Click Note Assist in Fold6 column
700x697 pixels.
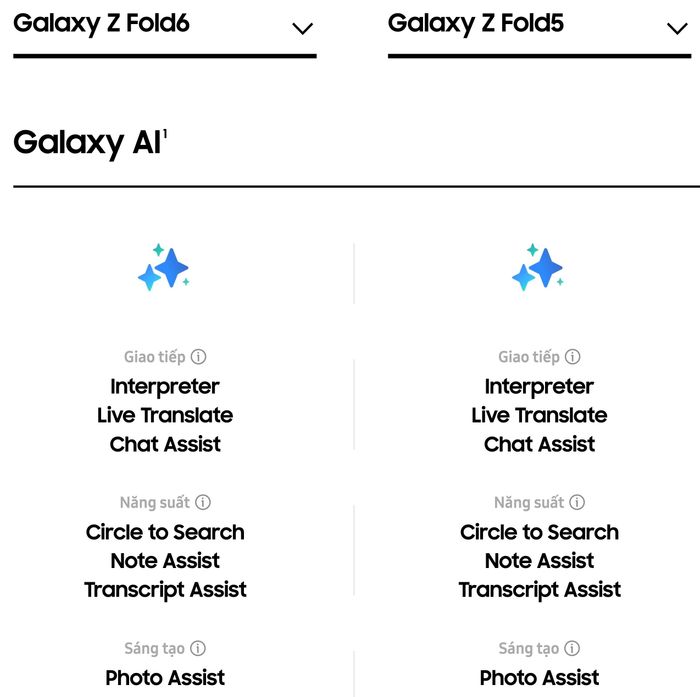165,561
